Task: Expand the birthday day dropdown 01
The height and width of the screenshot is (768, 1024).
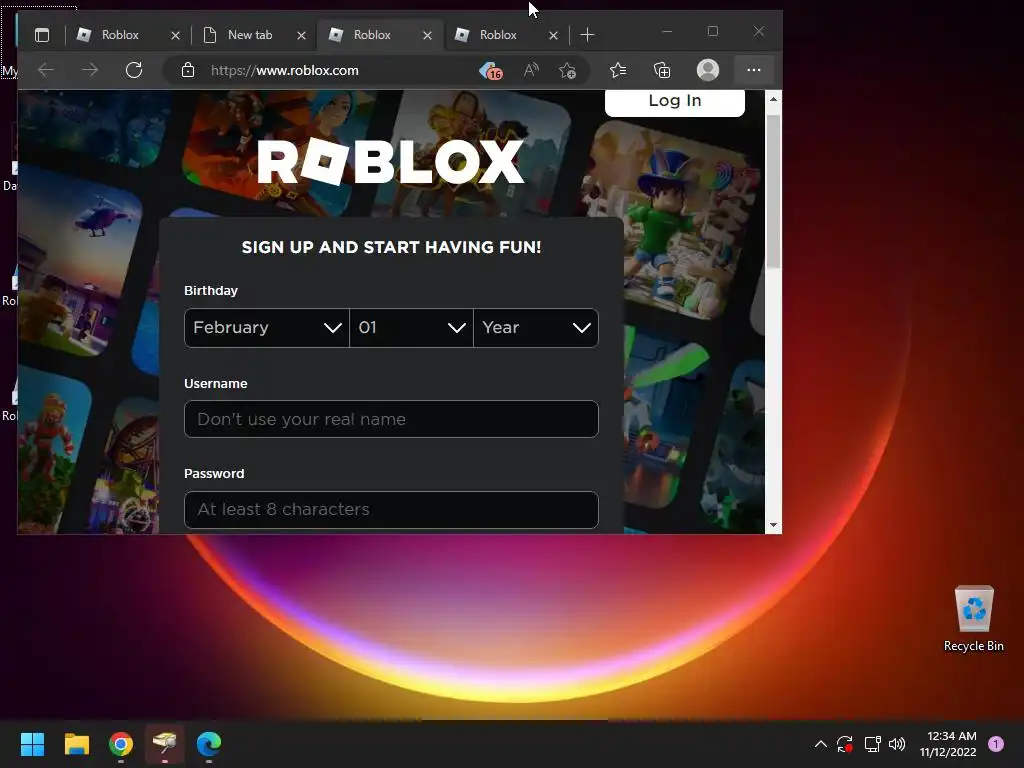Action: (x=411, y=328)
